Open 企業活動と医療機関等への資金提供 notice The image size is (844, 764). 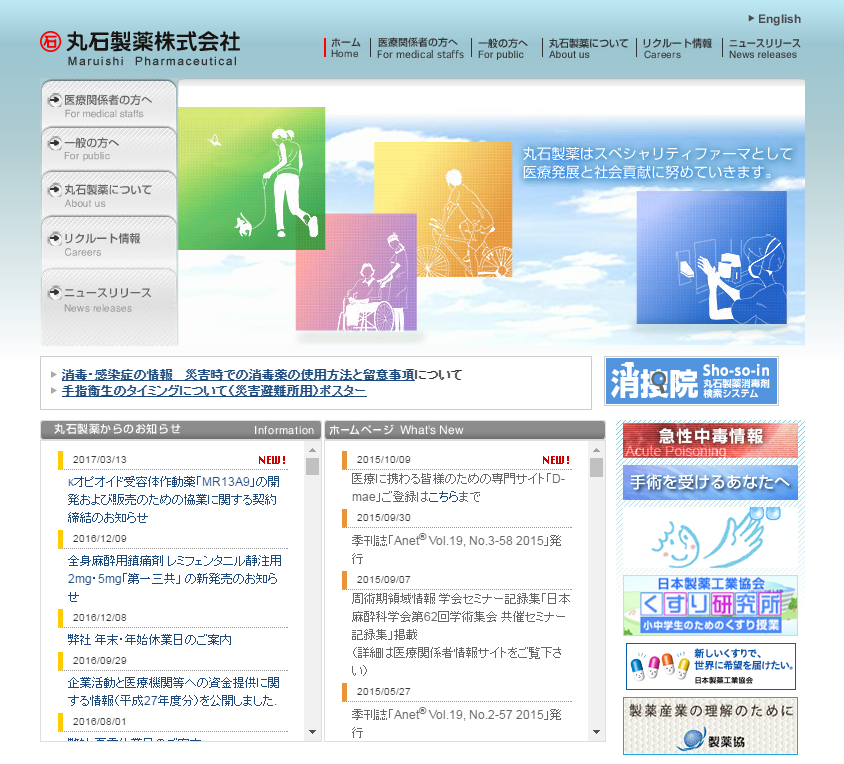pyautogui.click(x=173, y=692)
